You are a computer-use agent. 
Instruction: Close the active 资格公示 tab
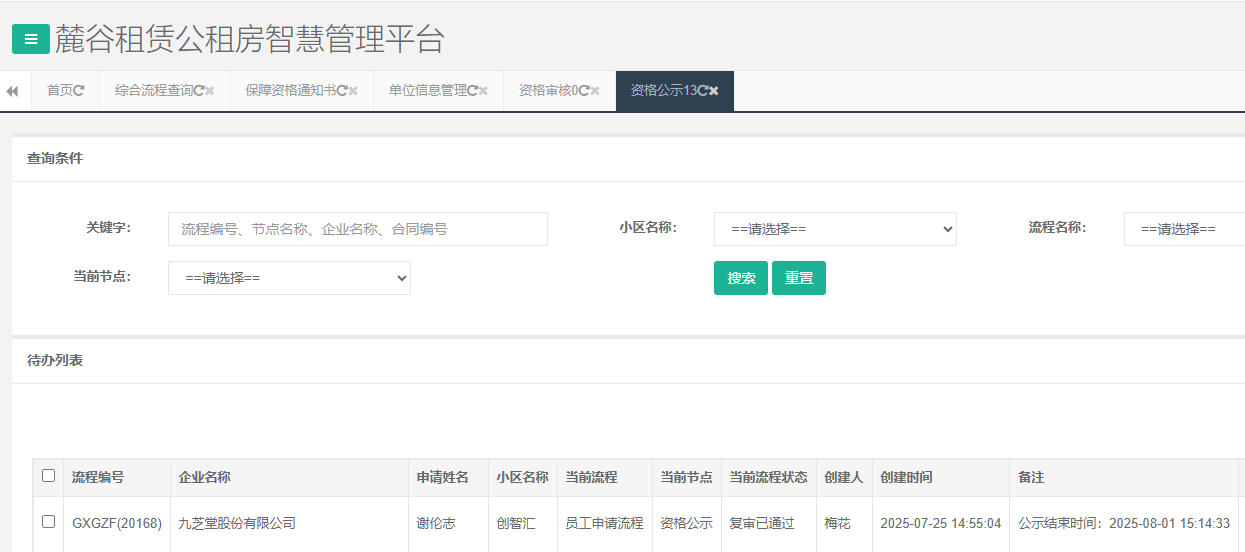(x=714, y=91)
